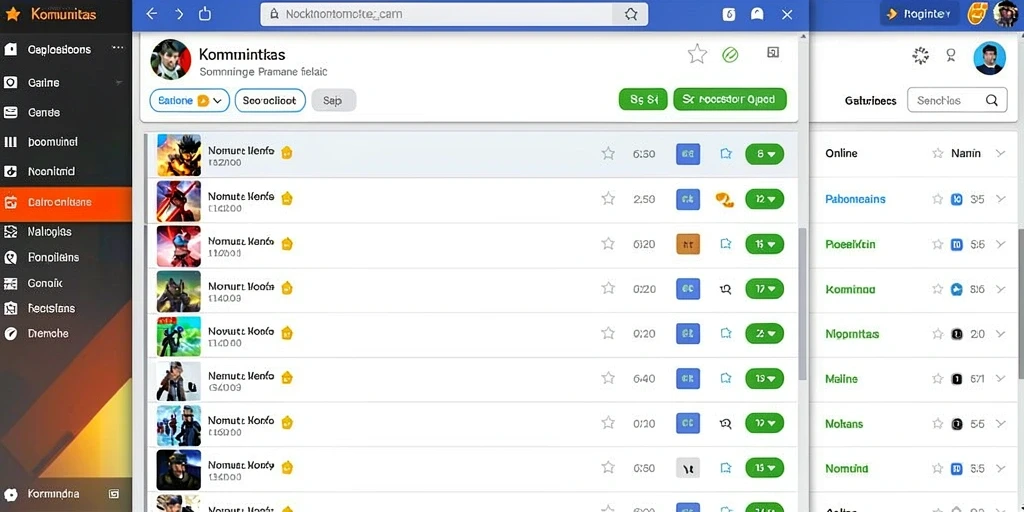Click the Gends sidebar icon
This screenshot has height=512, width=1024.
pyautogui.click(x=10, y=112)
